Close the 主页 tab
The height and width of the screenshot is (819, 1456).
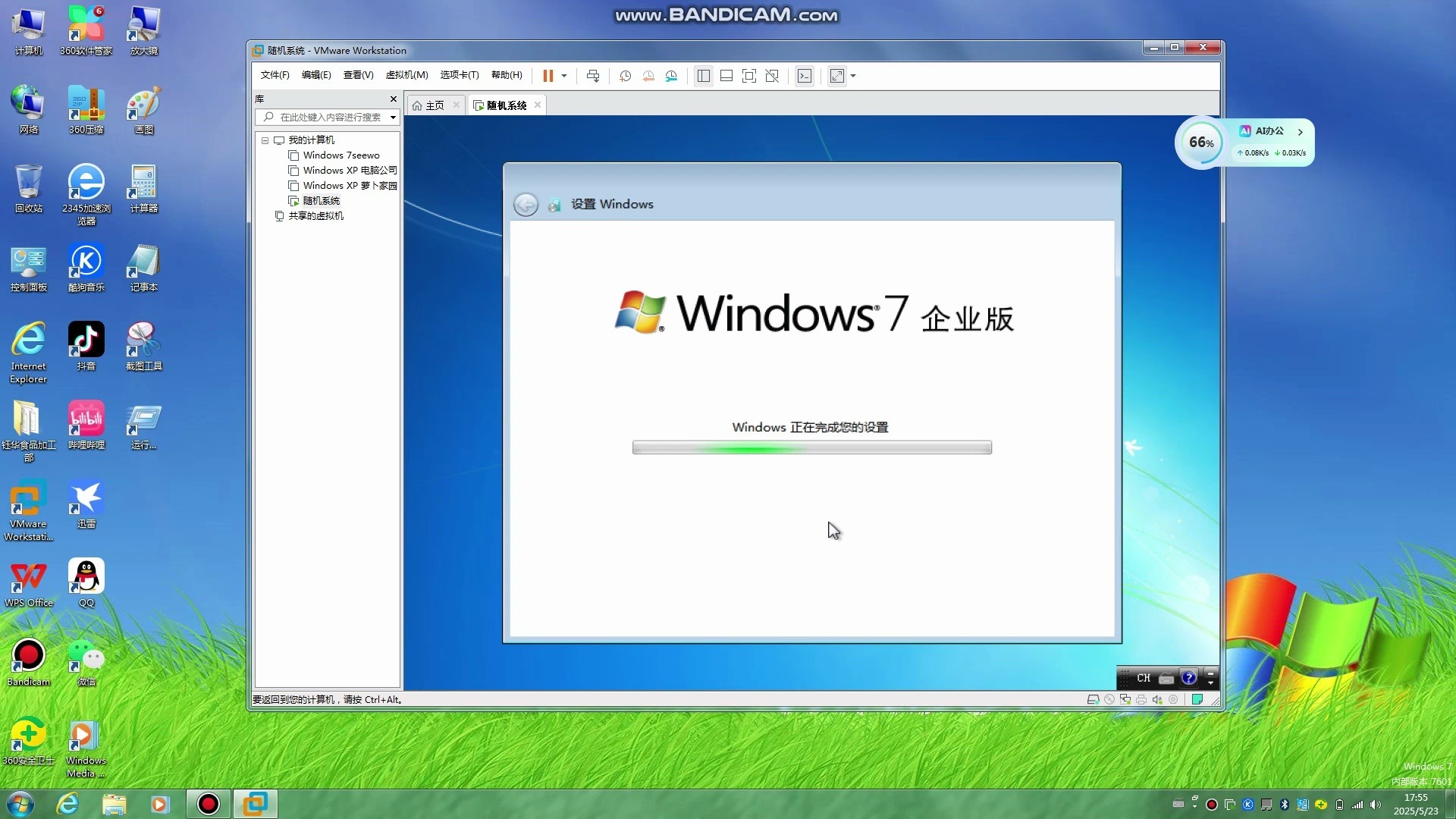[457, 105]
